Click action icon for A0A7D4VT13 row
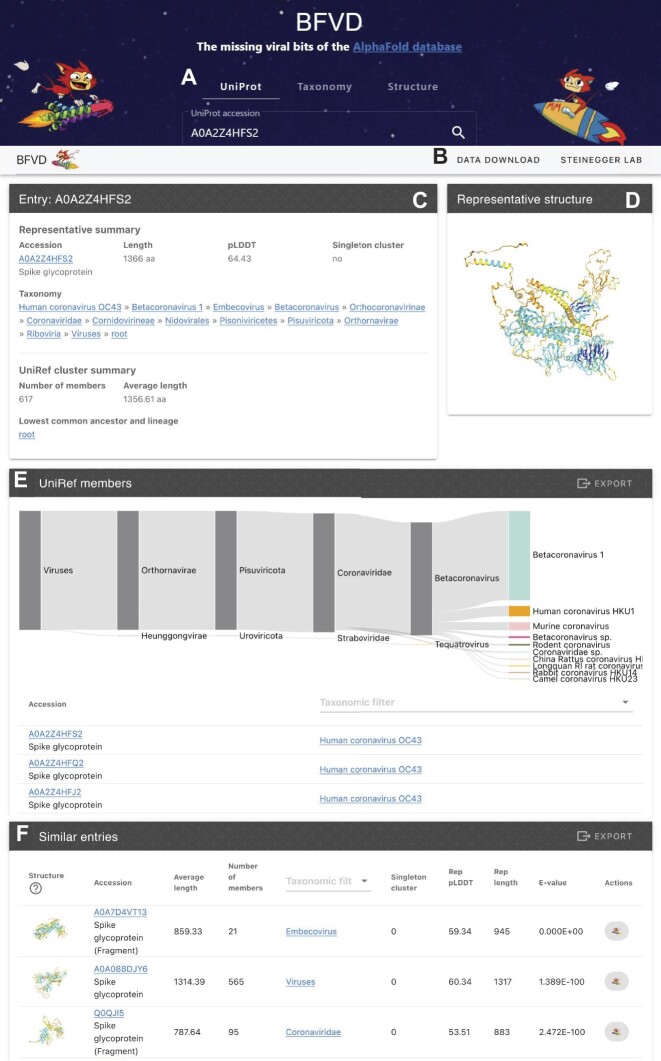Screen dimensions: 661x1061 tap(616, 931)
